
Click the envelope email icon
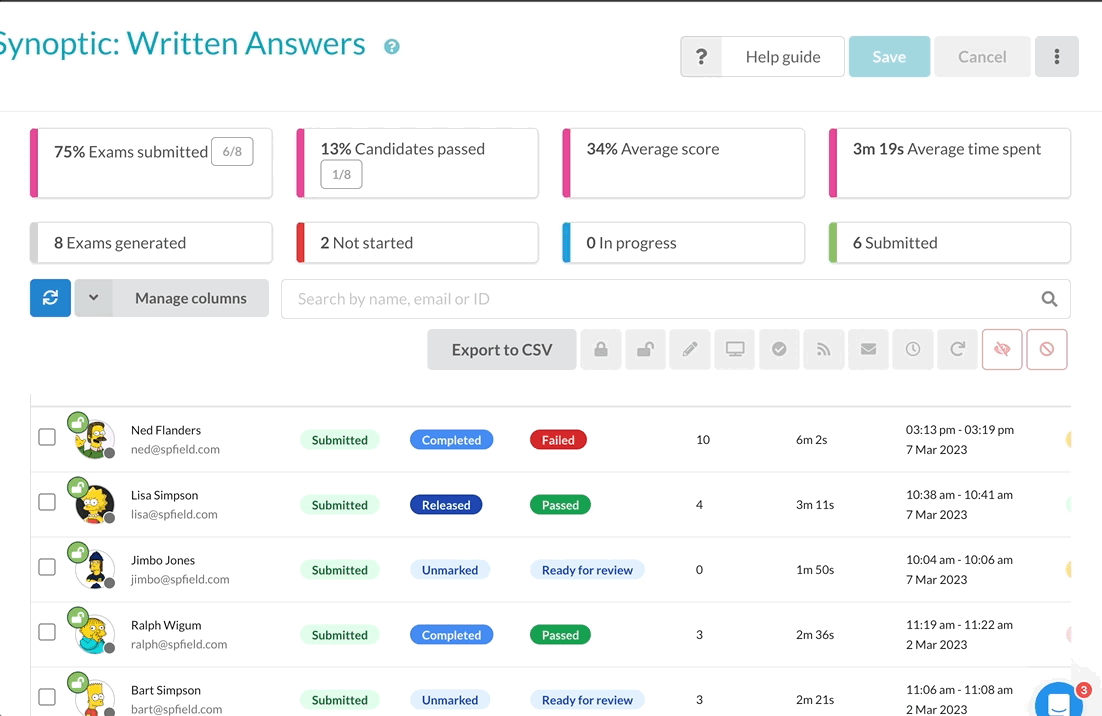point(868,350)
